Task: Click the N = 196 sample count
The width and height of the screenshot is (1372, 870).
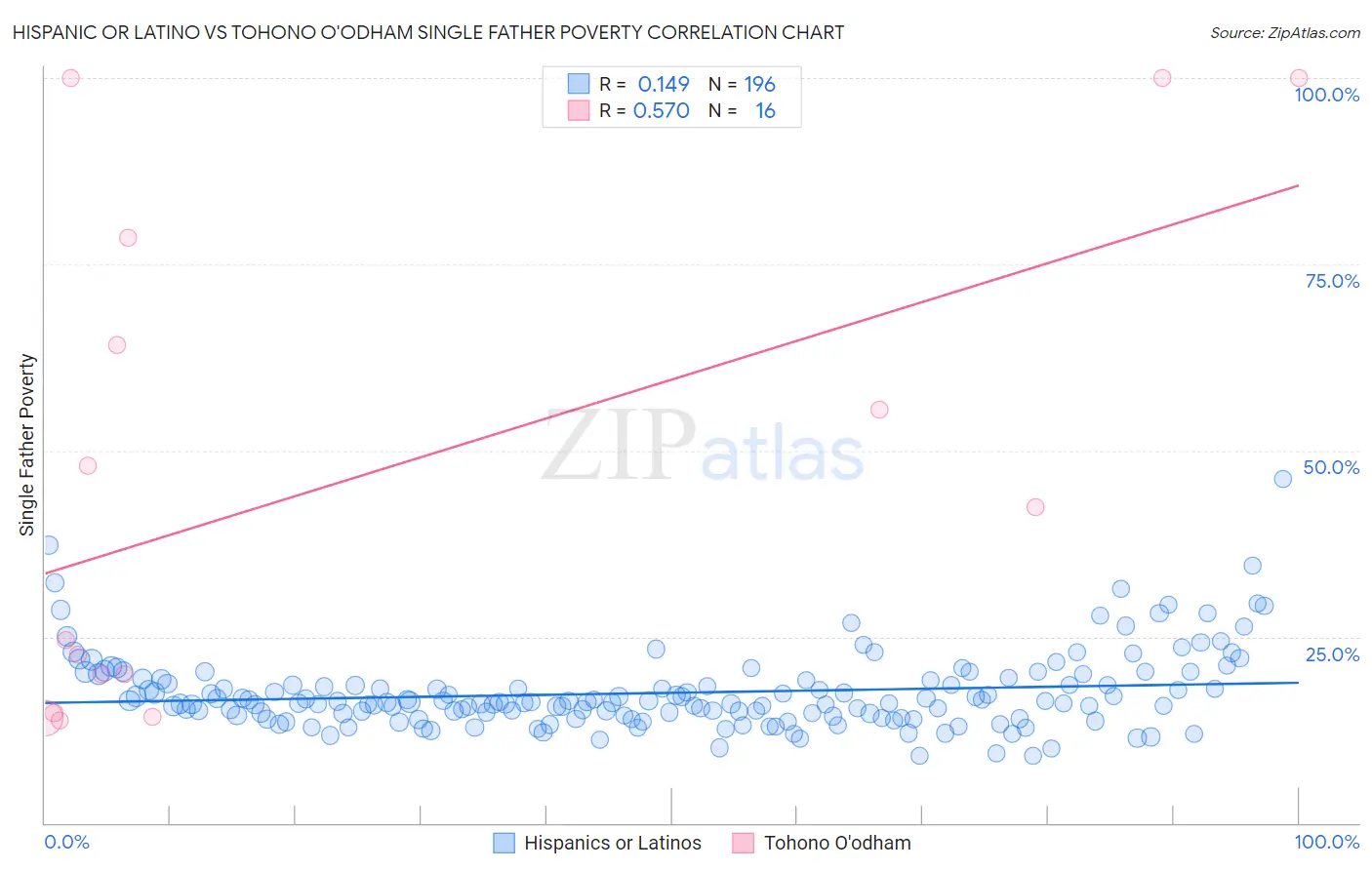Action: pos(742,84)
